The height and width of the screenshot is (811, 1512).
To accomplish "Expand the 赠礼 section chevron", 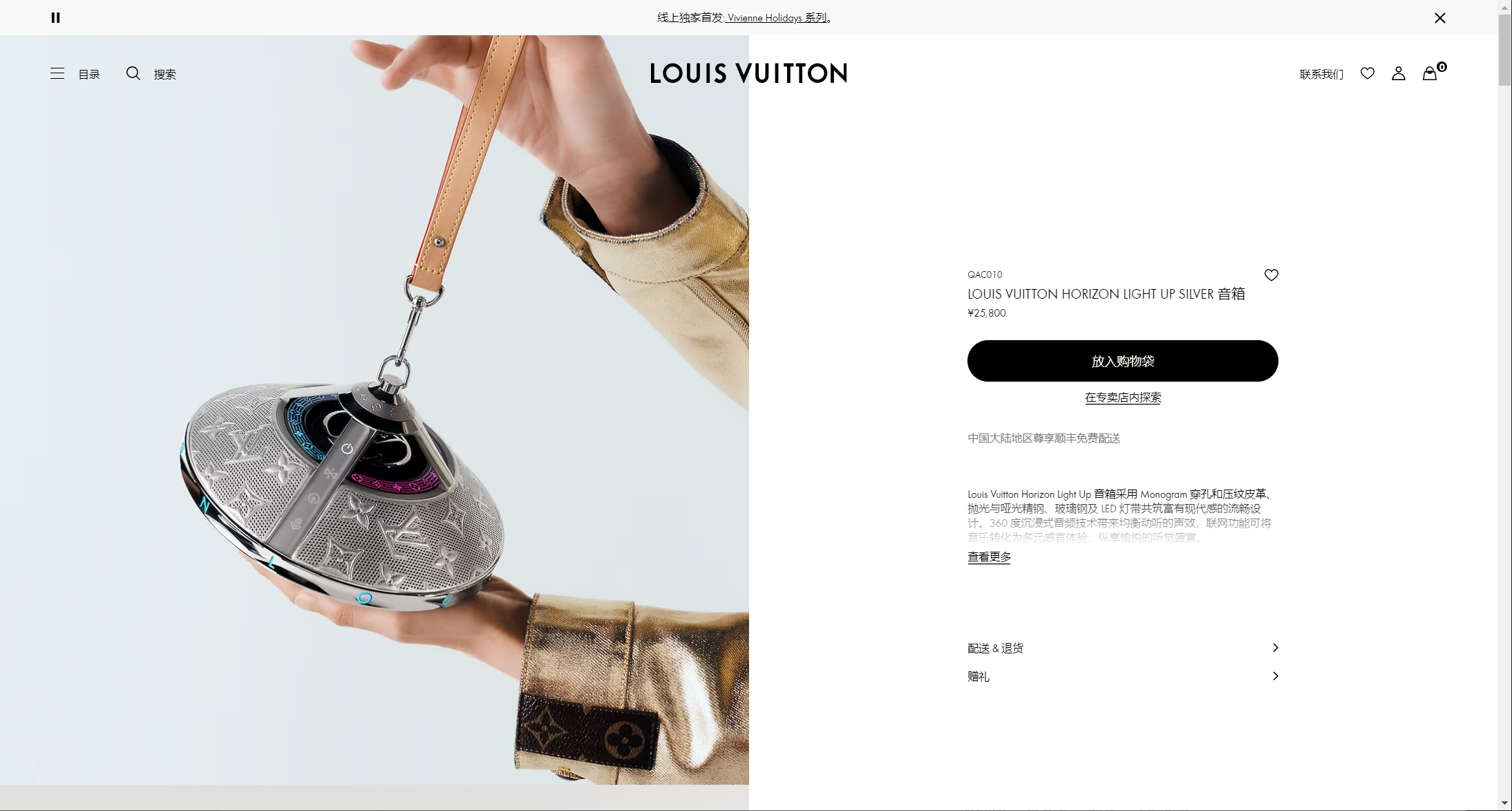I will coord(1276,676).
